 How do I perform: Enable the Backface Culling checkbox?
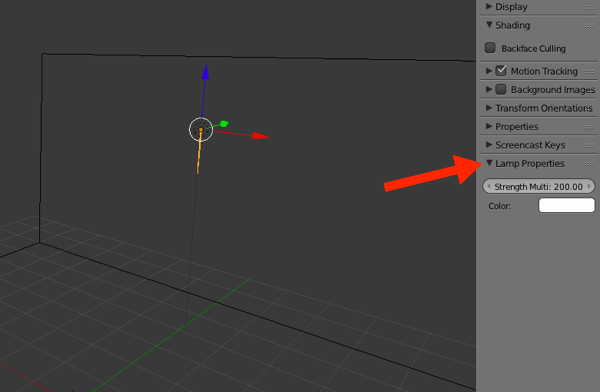coord(490,47)
